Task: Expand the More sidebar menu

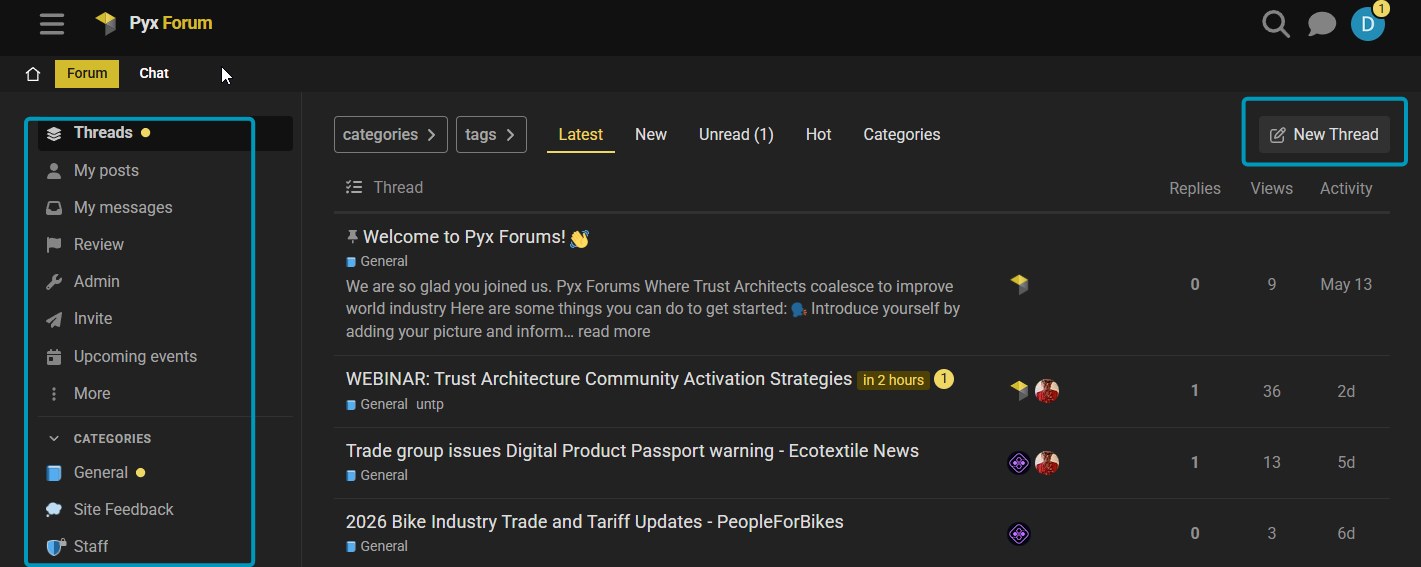Action: (92, 394)
